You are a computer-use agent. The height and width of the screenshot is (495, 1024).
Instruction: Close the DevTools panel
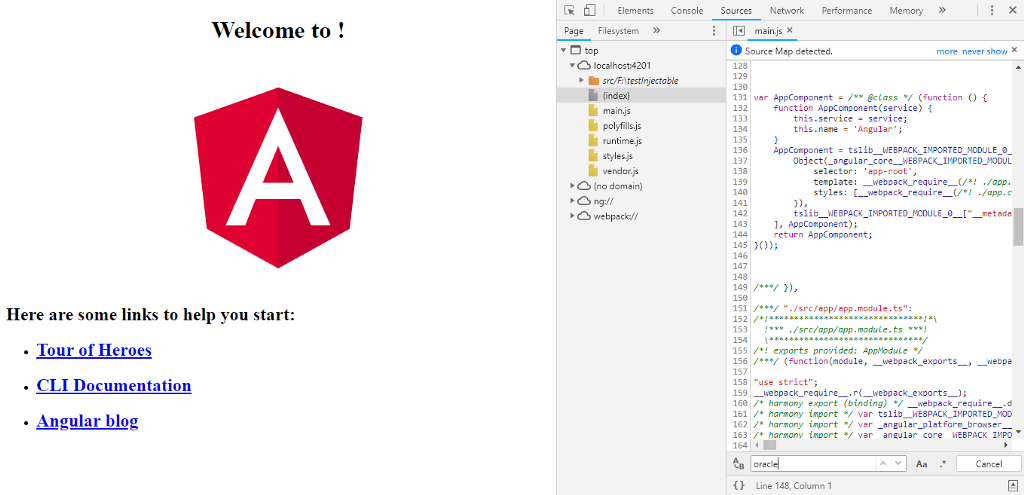pyautogui.click(x=1012, y=10)
